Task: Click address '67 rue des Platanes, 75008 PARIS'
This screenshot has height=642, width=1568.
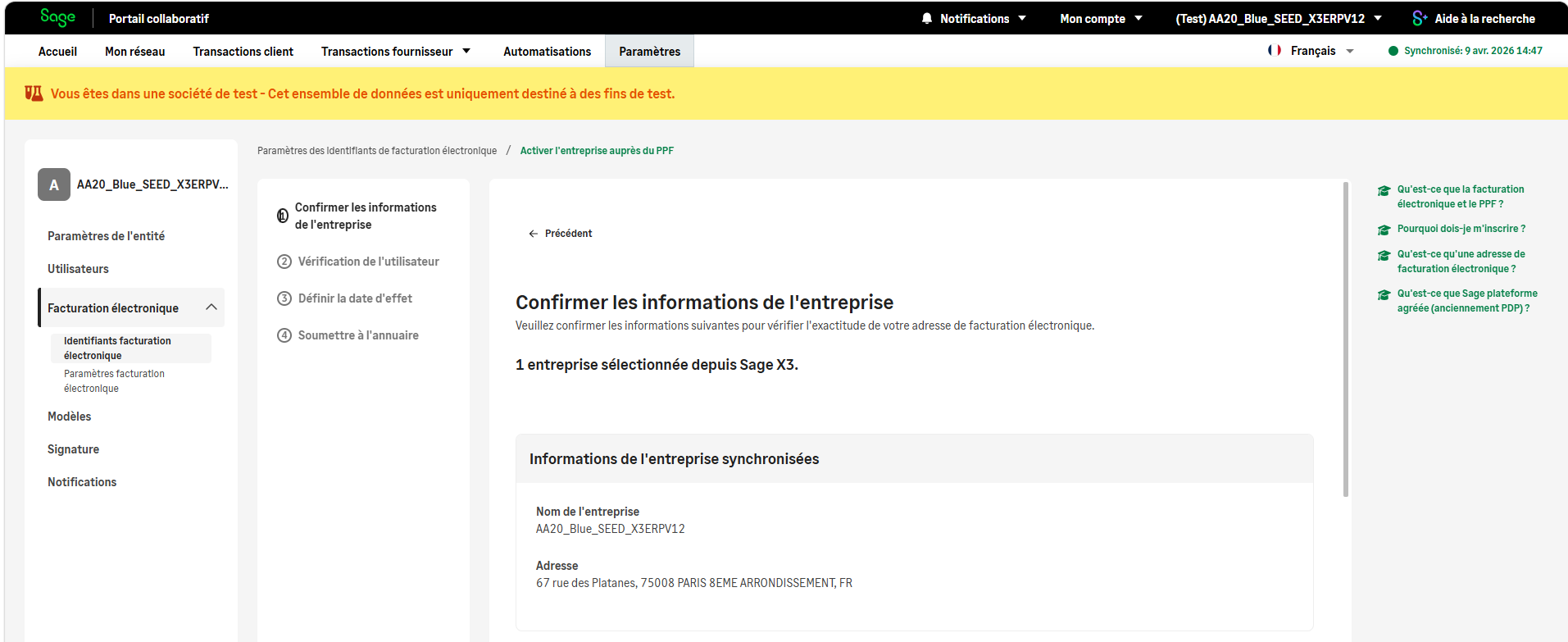Action: pos(693,583)
